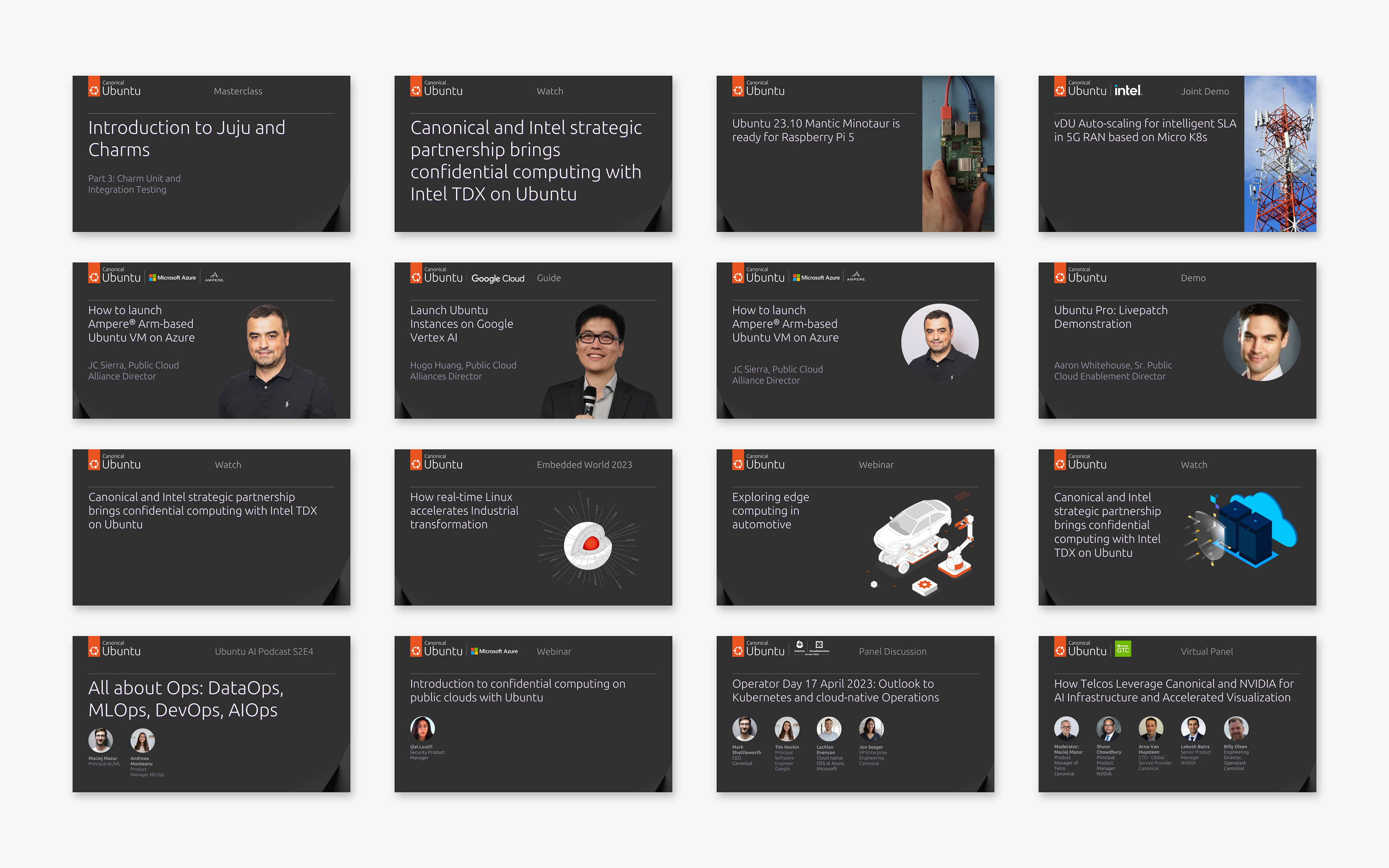The height and width of the screenshot is (868, 1389).
Task: Click the Ampere logo on the circular-portrait Azure VM card
Action: (856, 277)
